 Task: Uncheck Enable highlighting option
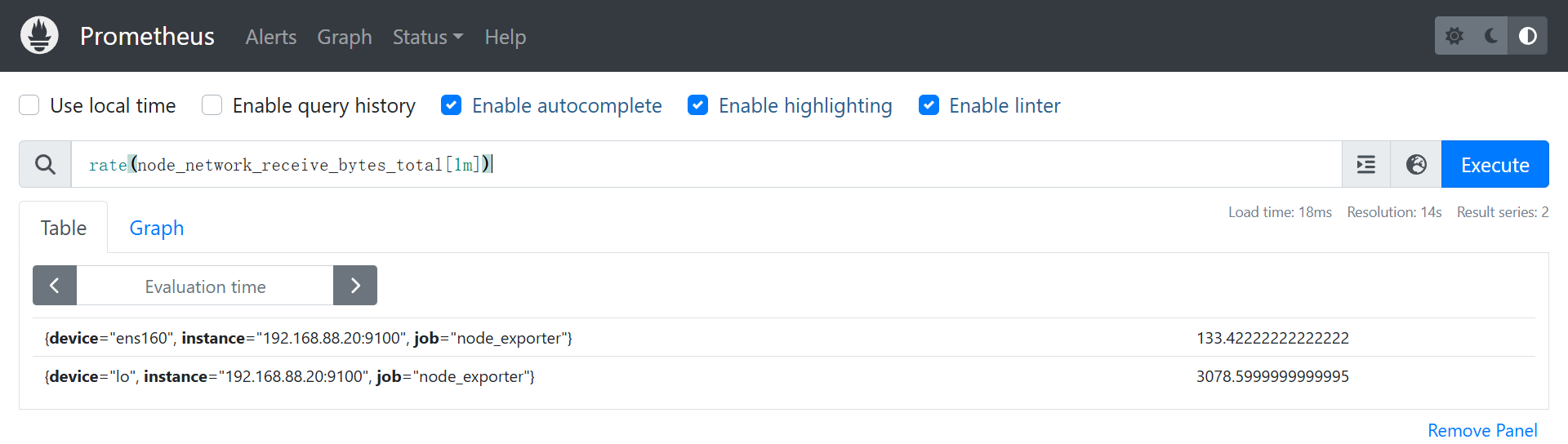pyautogui.click(x=698, y=105)
